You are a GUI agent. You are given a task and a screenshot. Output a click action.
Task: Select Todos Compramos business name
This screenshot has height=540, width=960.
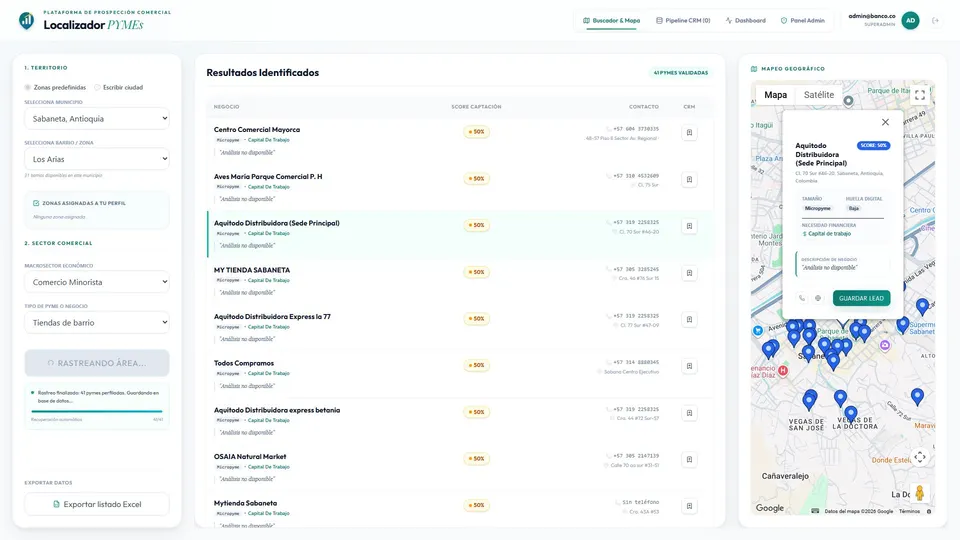(244, 363)
